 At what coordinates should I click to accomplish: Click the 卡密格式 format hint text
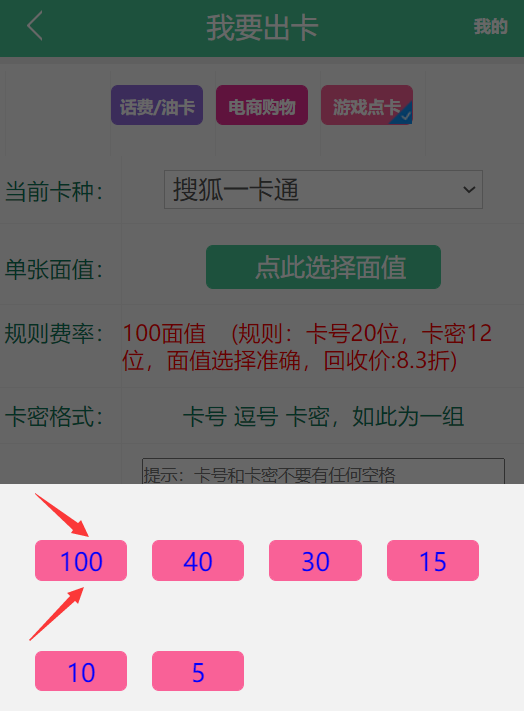pyautogui.click(x=323, y=416)
